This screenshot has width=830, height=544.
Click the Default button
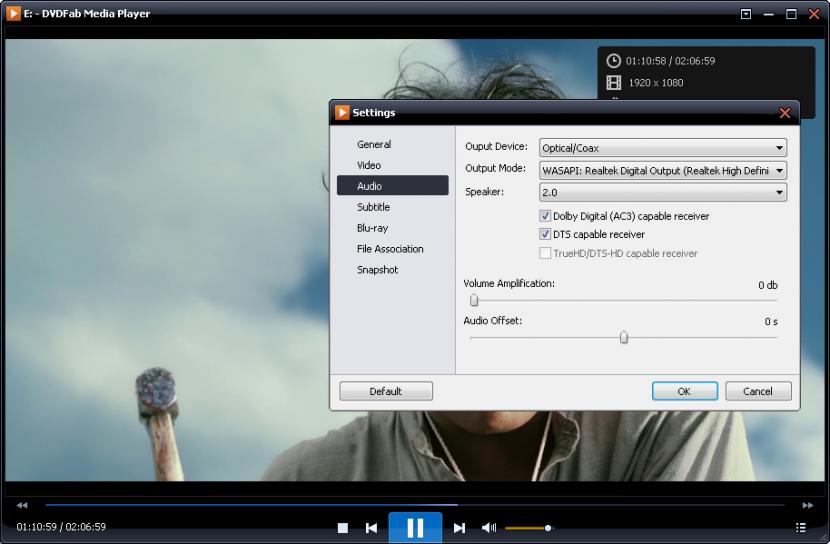click(386, 391)
